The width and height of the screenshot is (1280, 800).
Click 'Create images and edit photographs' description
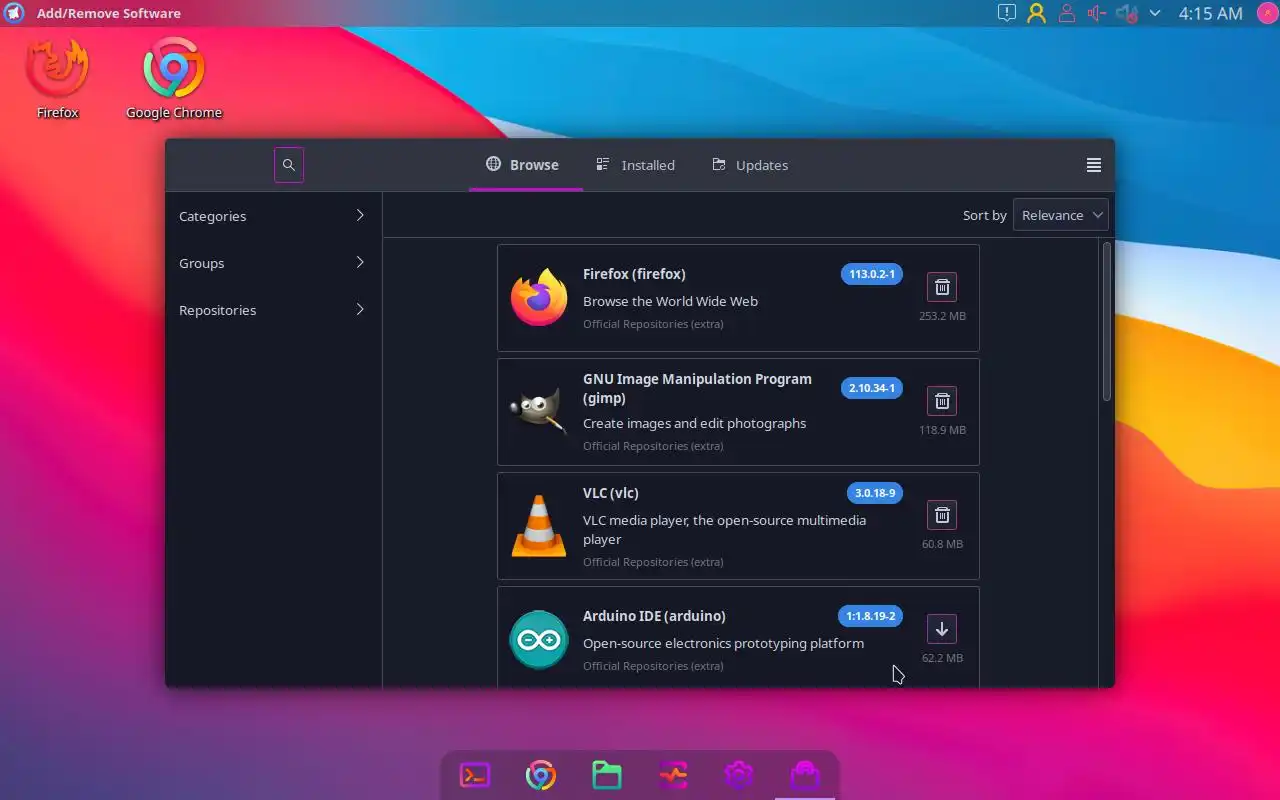tap(694, 423)
